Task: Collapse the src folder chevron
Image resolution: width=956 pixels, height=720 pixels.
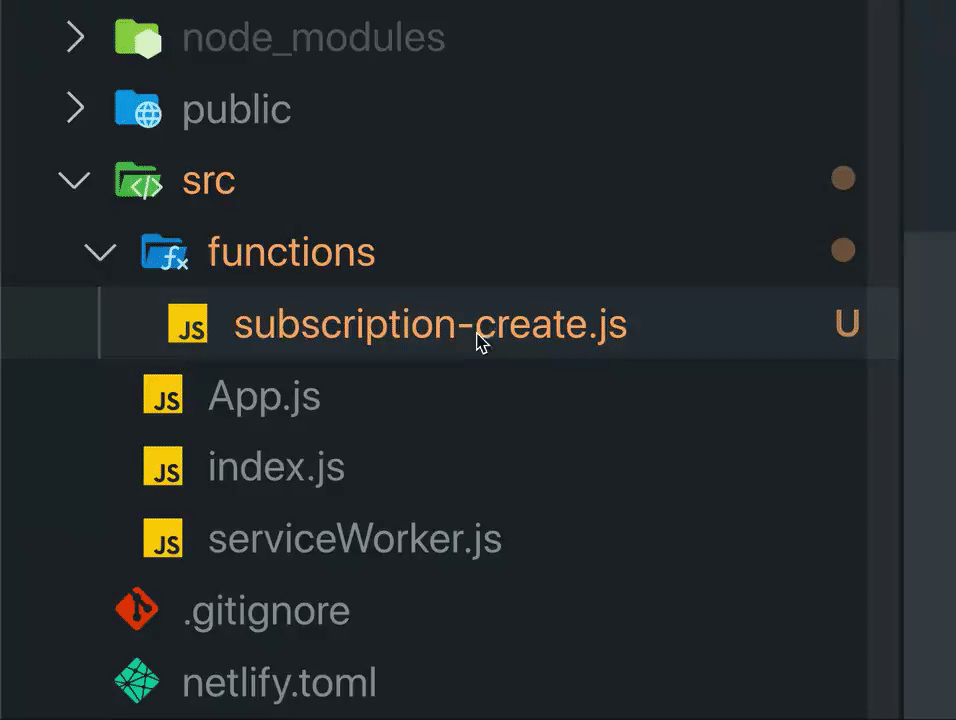Action: click(75, 181)
